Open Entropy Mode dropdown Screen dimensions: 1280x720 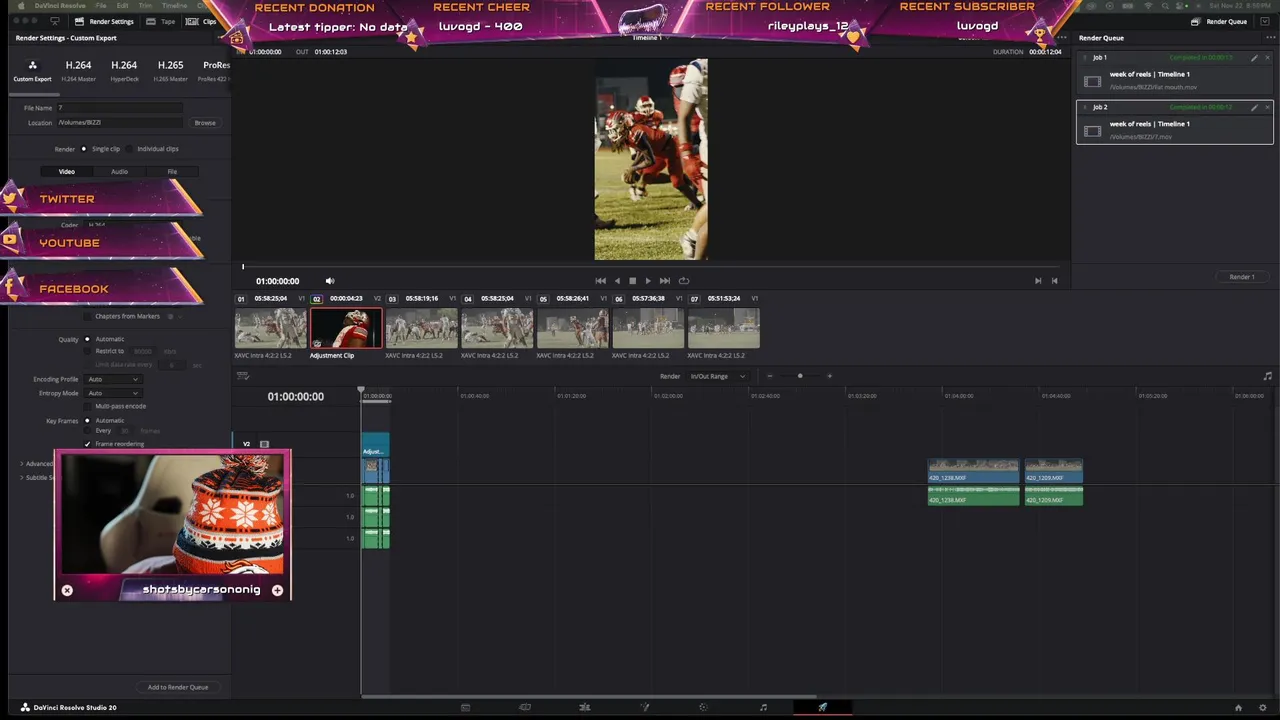113,393
